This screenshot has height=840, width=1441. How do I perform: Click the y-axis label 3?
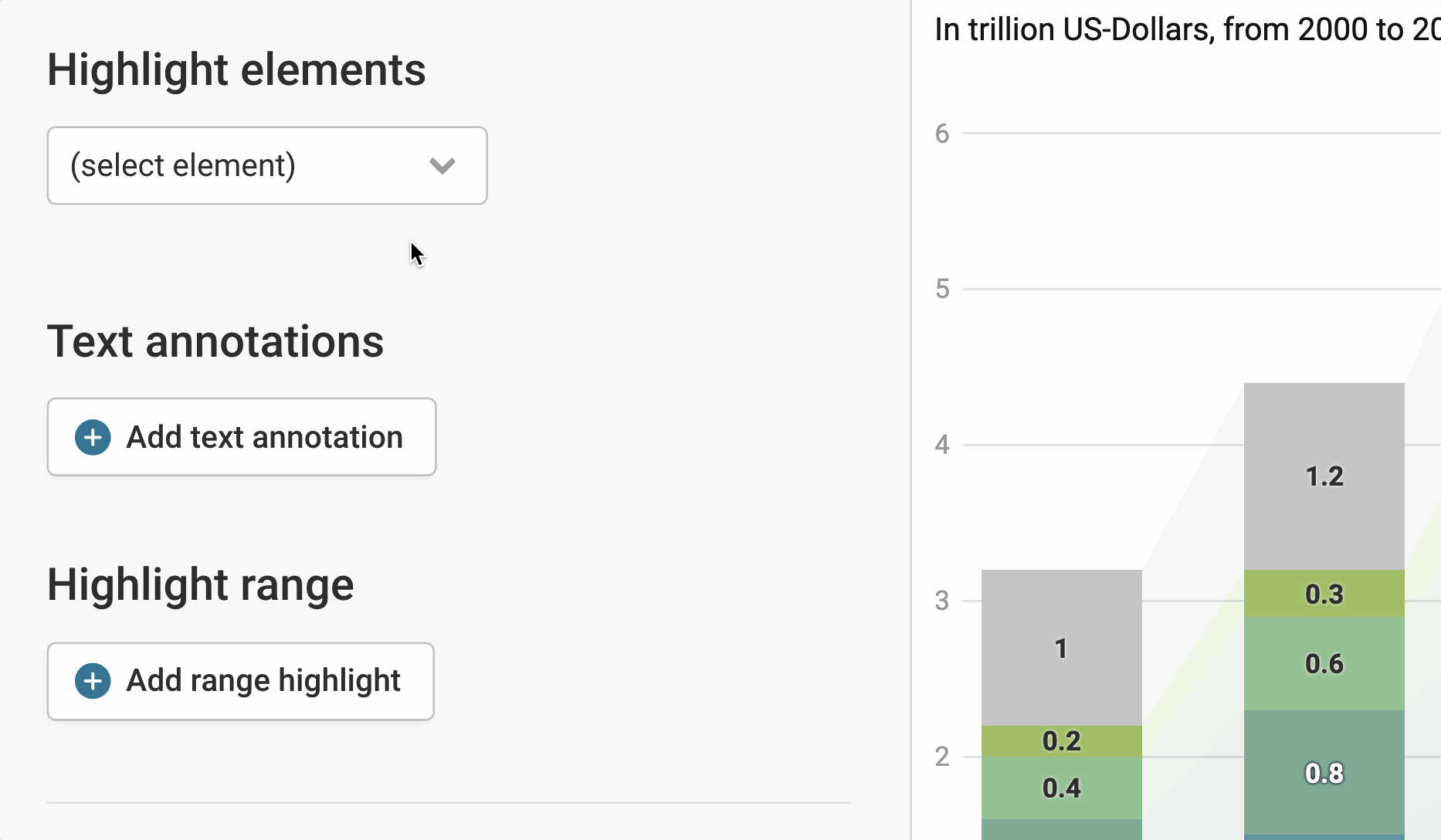(x=942, y=601)
